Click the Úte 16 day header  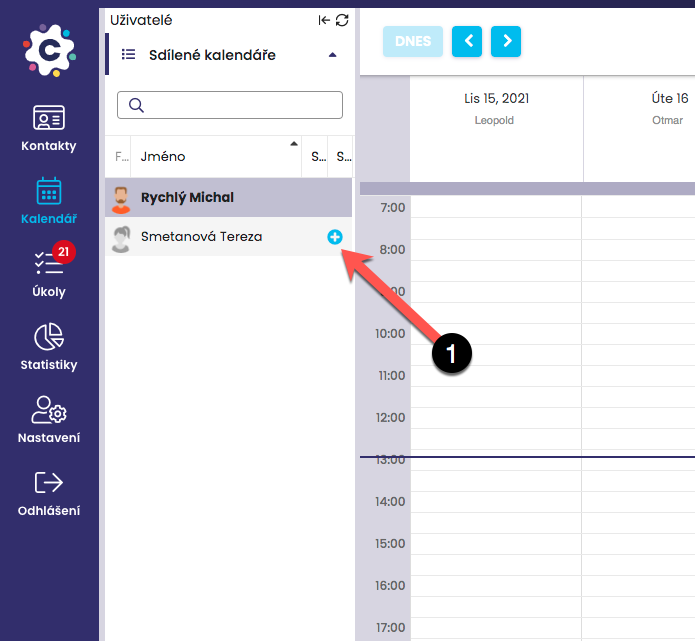tap(670, 98)
